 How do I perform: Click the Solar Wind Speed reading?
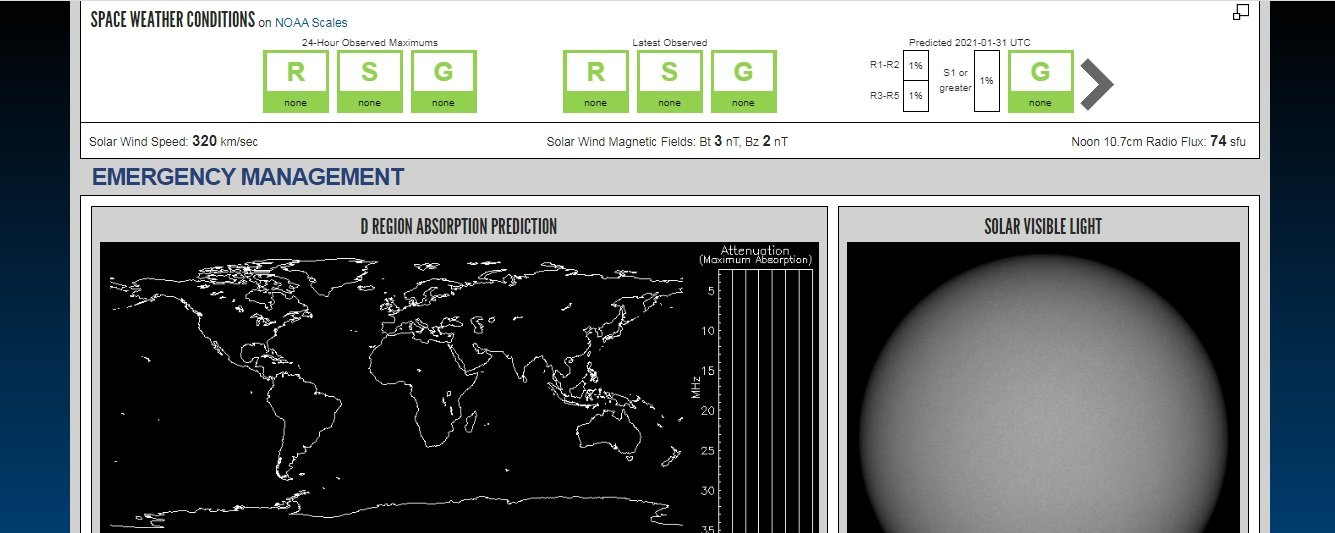pyautogui.click(x=173, y=142)
